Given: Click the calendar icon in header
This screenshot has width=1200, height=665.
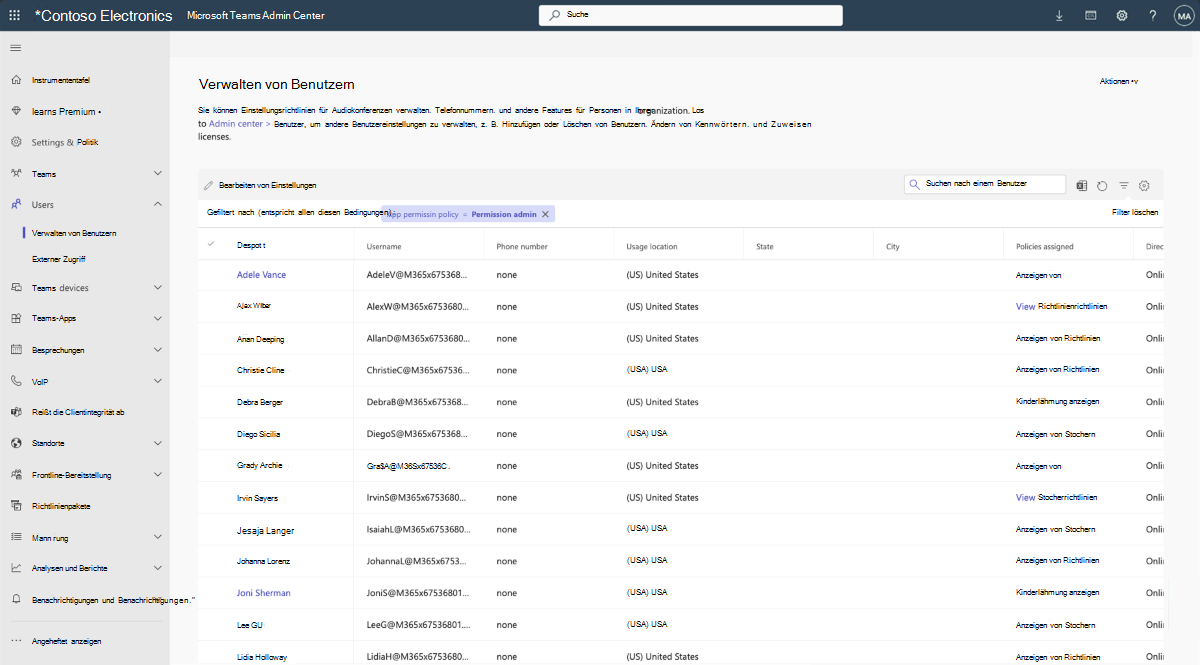Looking at the screenshot, I should 1091,15.
